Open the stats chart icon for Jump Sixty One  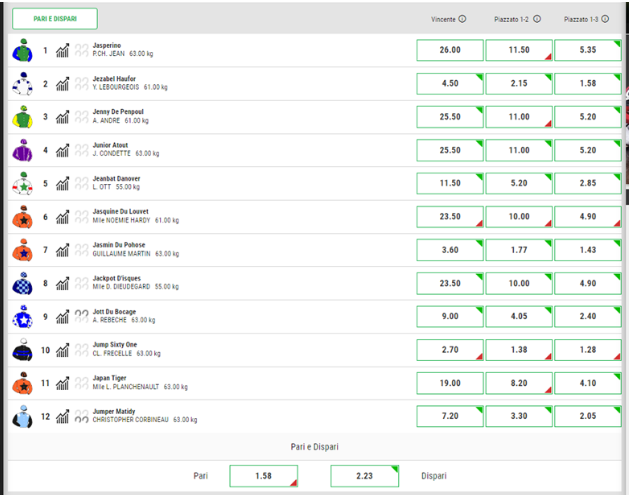click(63, 351)
